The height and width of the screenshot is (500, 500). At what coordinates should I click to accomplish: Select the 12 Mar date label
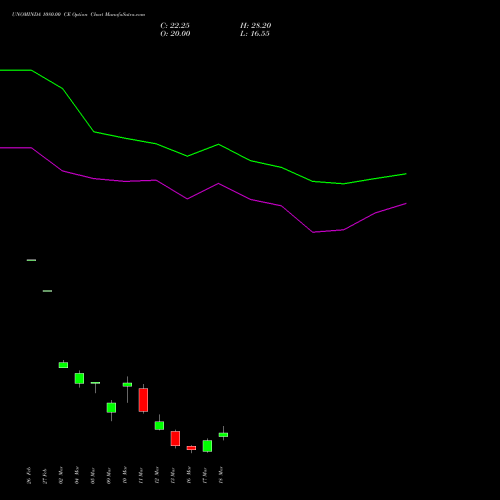click(x=157, y=475)
